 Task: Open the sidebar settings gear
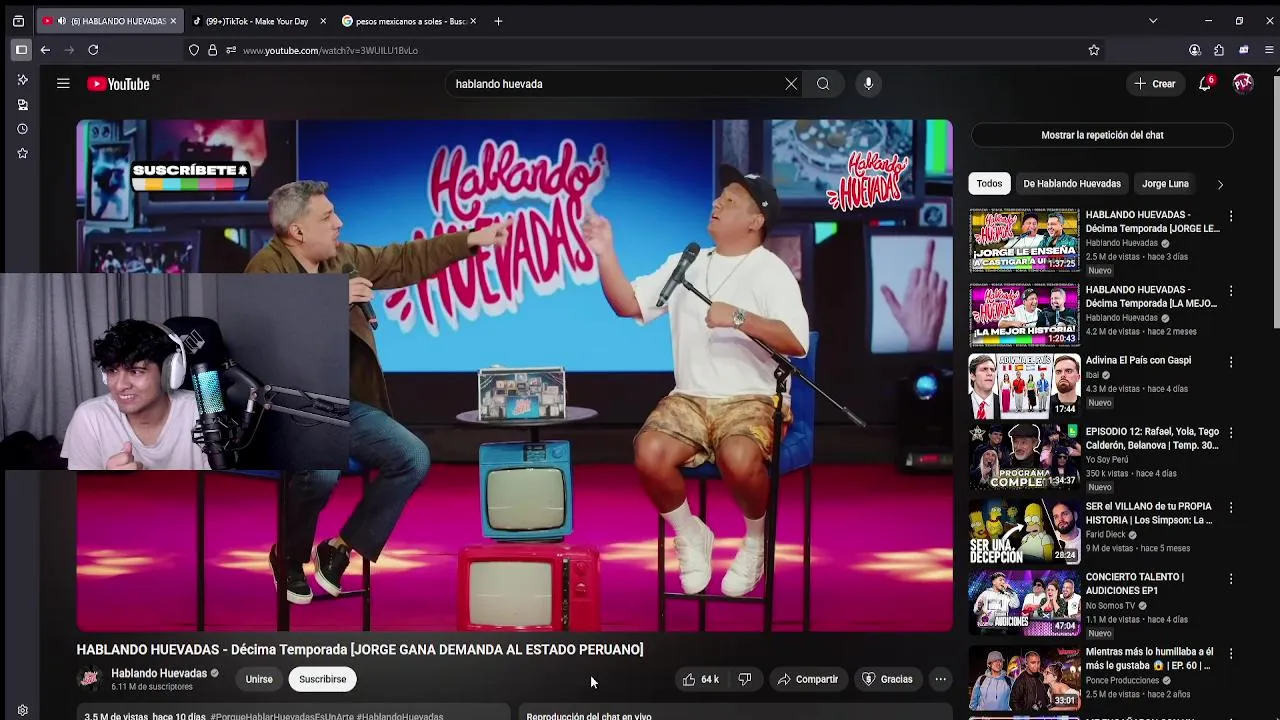[x=22, y=711]
